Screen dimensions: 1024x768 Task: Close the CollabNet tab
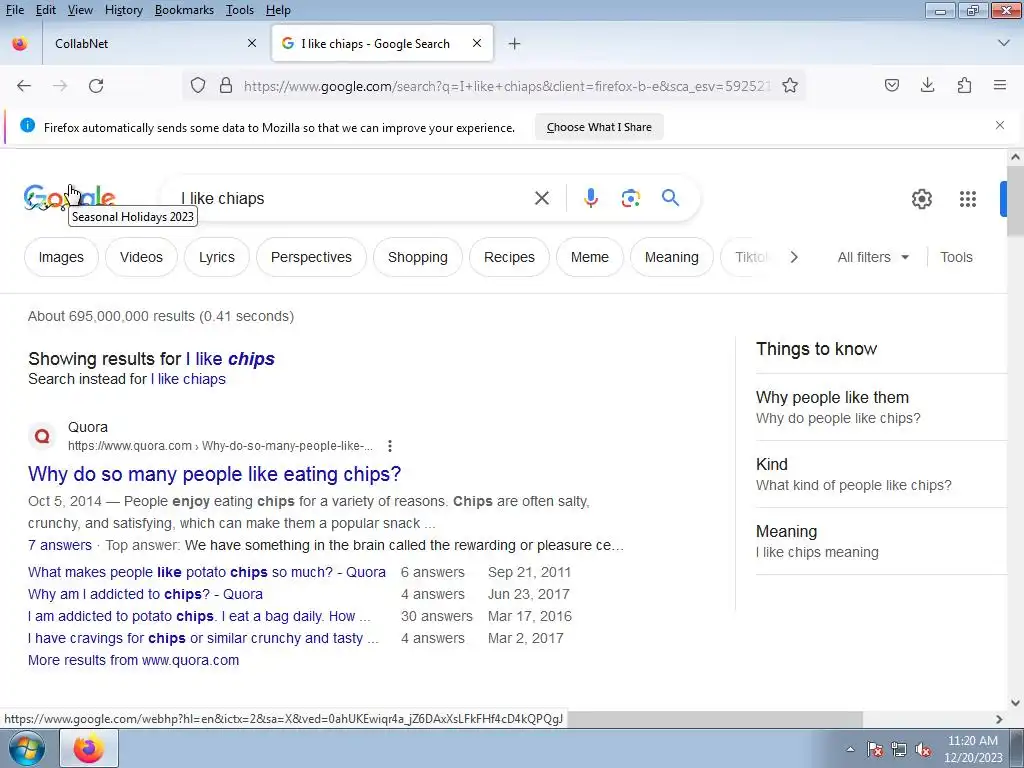(x=252, y=44)
